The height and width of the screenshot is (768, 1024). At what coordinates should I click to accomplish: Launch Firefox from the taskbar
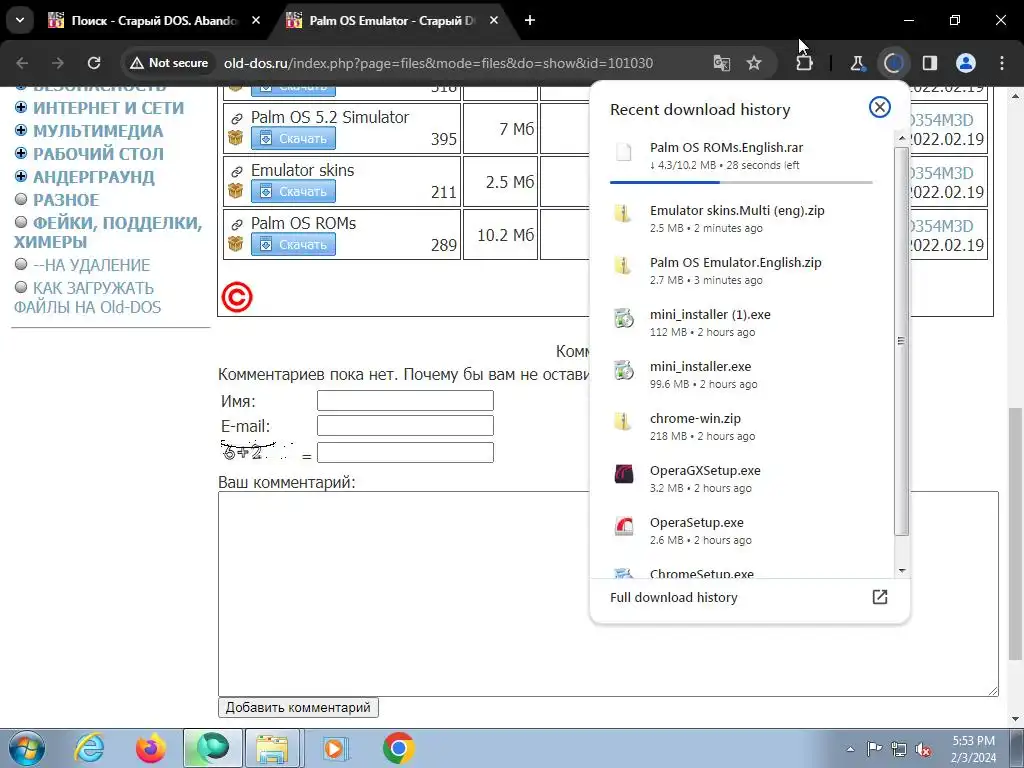tap(150, 748)
